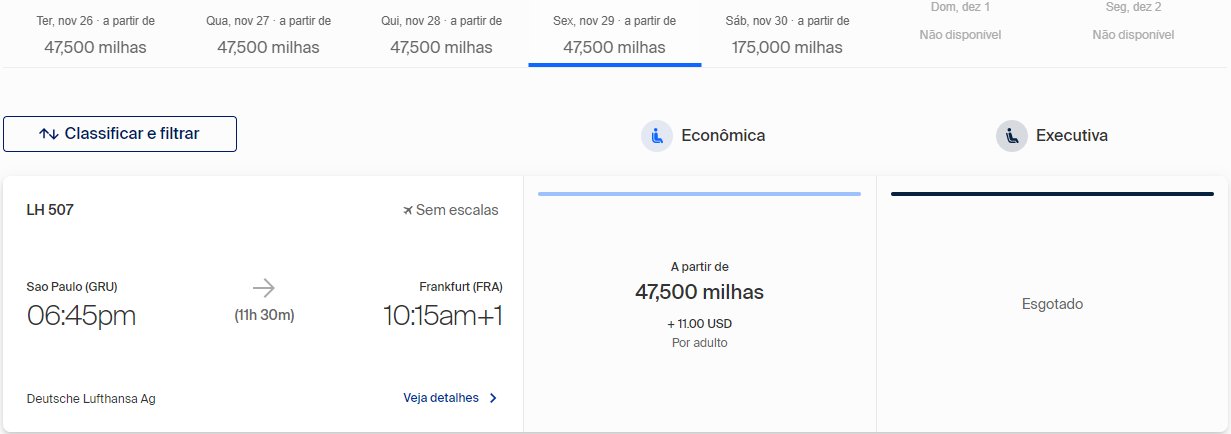Image resolution: width=1231 pixels, height=434 pixels.
Task: Expand flight details chevron arrow
Action: tap(493, 398)
